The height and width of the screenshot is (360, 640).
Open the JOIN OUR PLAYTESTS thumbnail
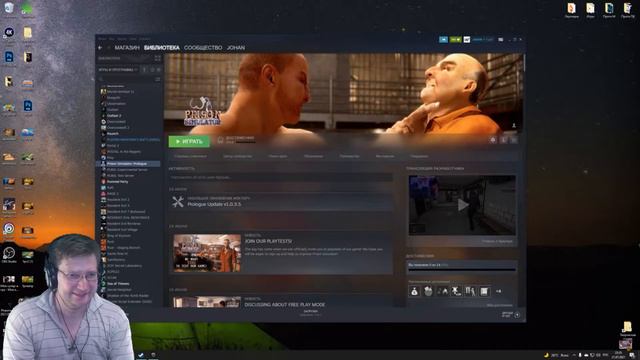point(207,253)
